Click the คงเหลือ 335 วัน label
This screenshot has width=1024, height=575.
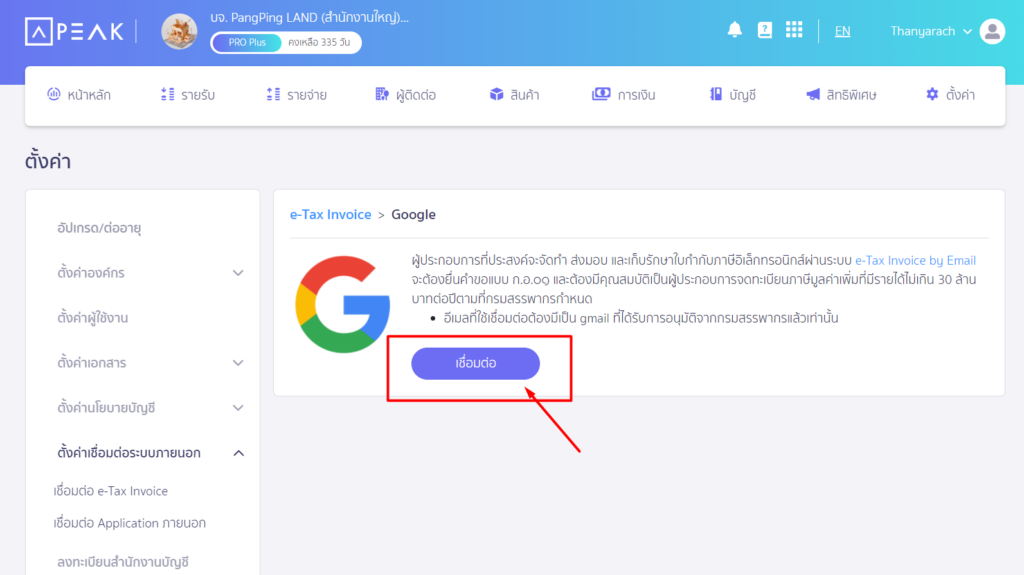pyautogui.click(x=319, y=42)
